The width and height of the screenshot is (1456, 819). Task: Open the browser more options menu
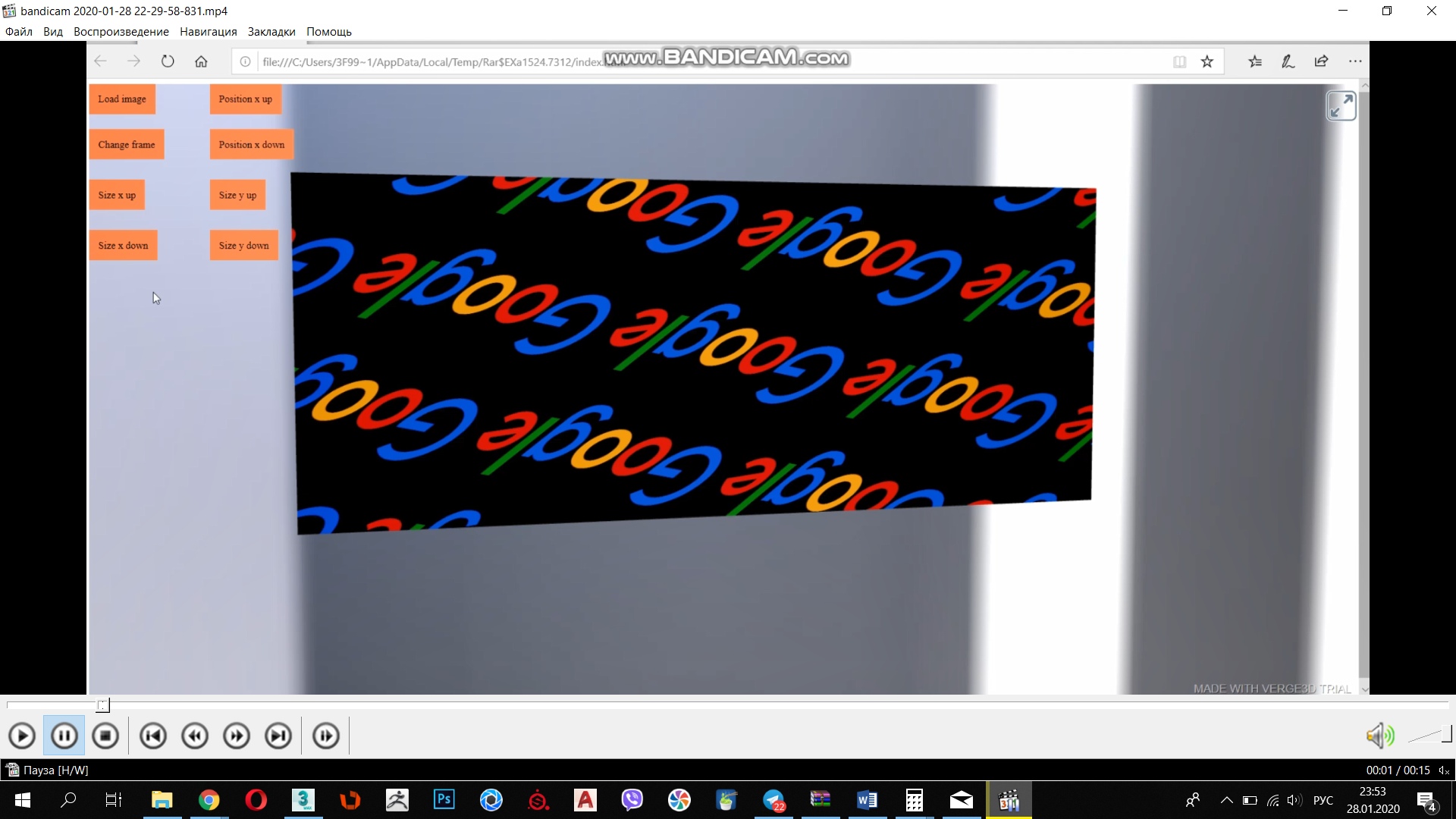[x=1355, y=61]
